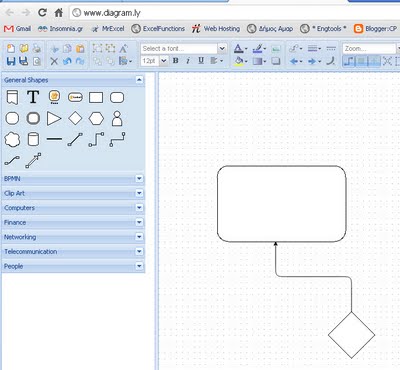The width and height of the screenshot is (400, 370).
Task: Open the Gmail bookmark
Action: (x=17, y=29)
